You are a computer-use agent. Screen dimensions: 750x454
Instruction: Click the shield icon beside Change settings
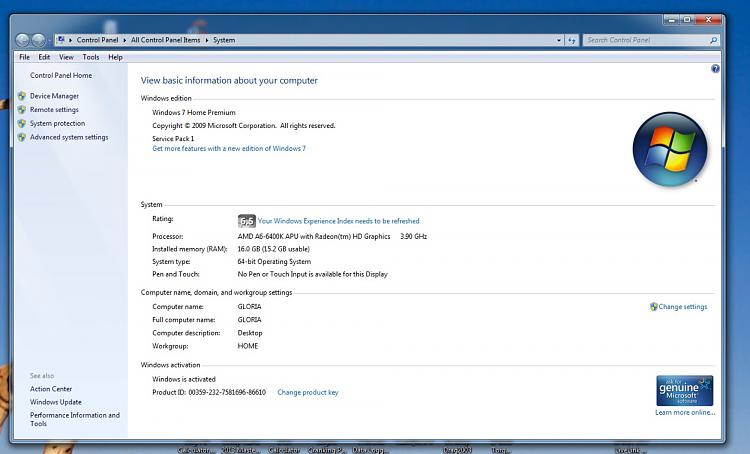[653, 307]
